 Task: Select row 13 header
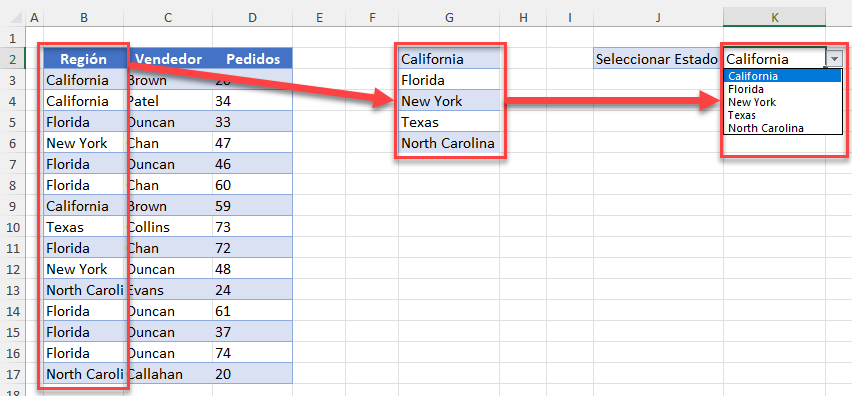click(x=12, y=290)
